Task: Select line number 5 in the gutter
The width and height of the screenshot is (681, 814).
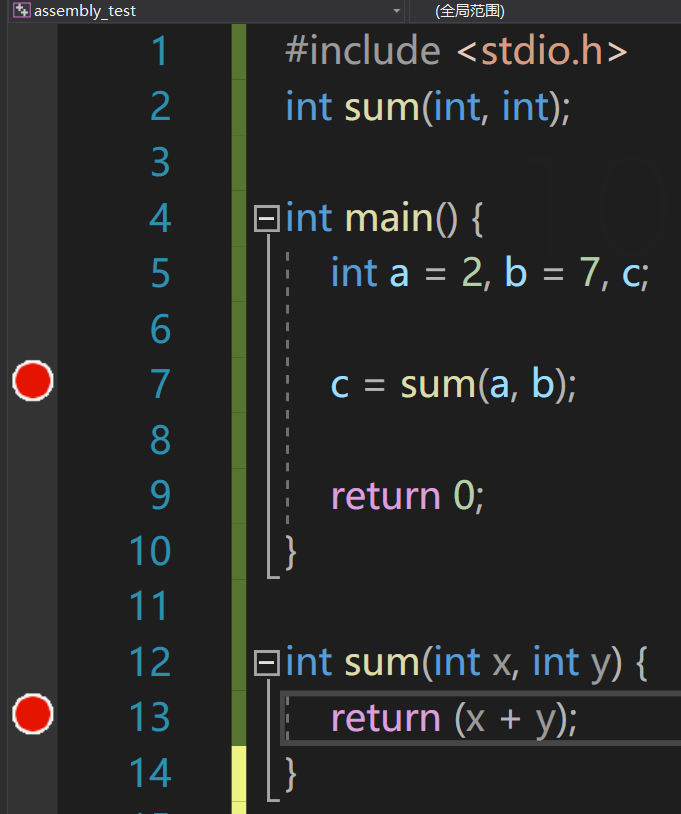Action: [160, 273]
